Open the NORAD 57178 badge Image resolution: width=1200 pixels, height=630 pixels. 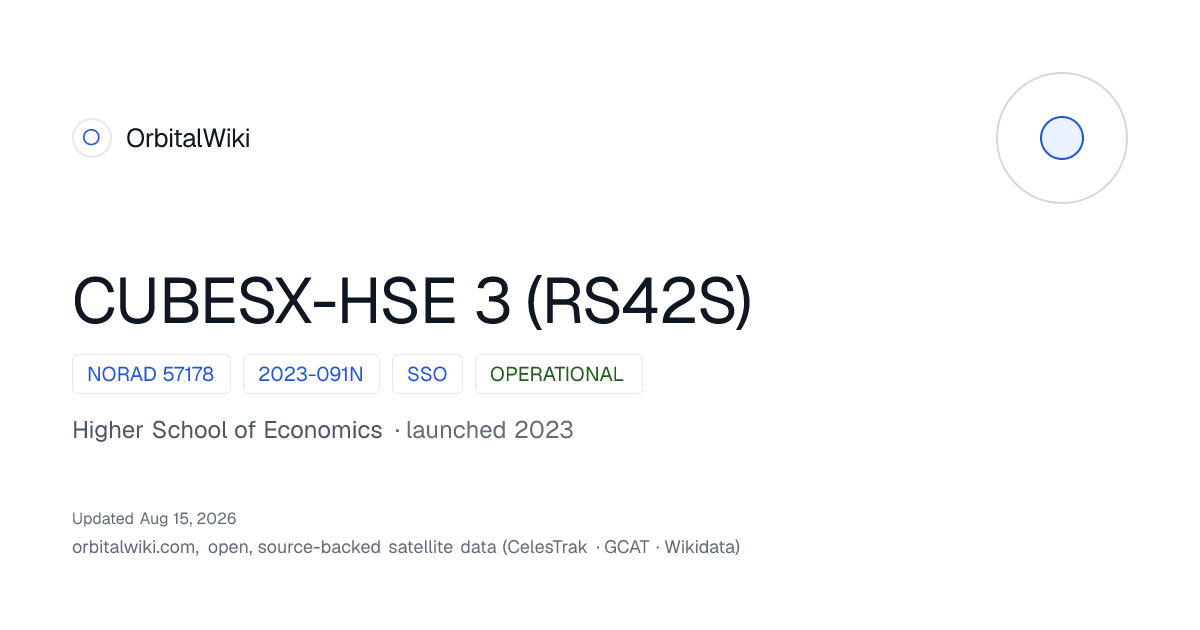click(151, 374)
